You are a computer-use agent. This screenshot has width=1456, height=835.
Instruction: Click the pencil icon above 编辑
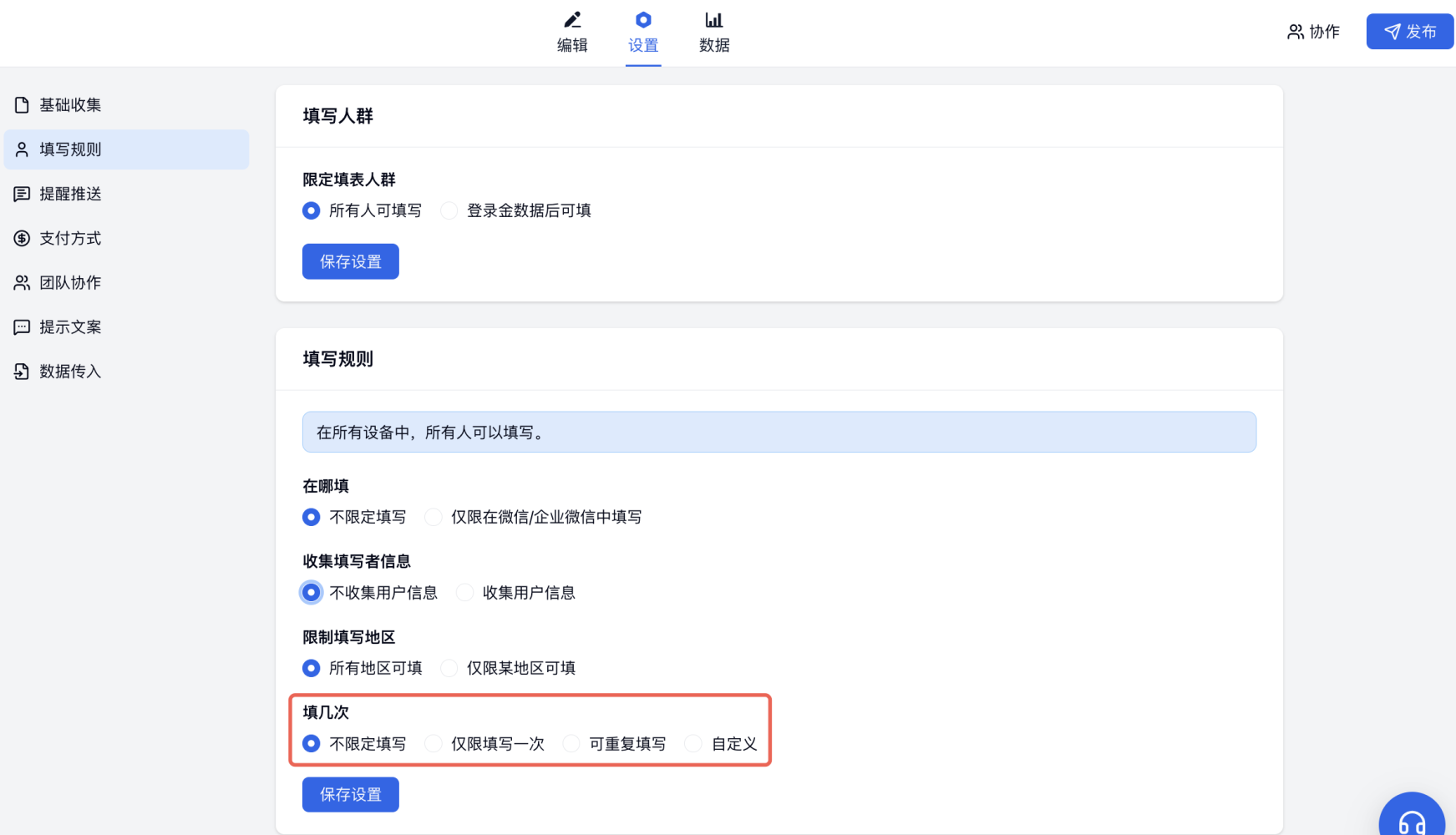pos(572,19)
